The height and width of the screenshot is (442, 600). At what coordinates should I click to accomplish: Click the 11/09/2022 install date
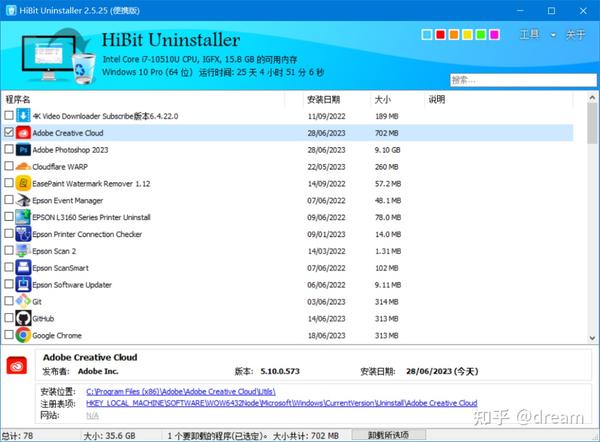point(326,116)
